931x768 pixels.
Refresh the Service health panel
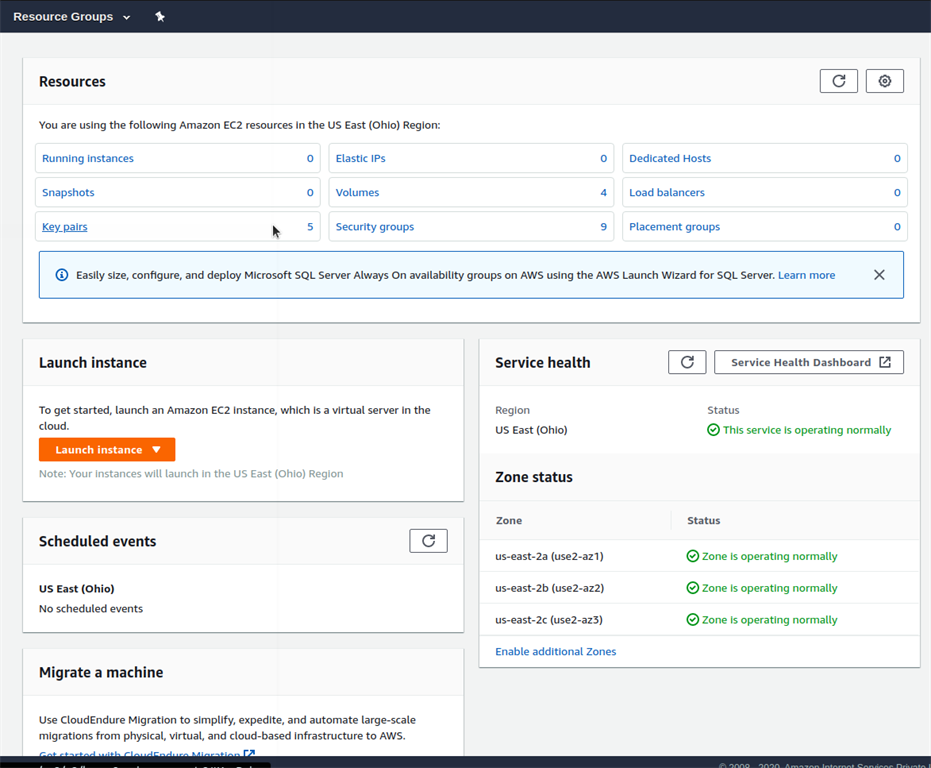pyautogui.click(x=687, y=362)
